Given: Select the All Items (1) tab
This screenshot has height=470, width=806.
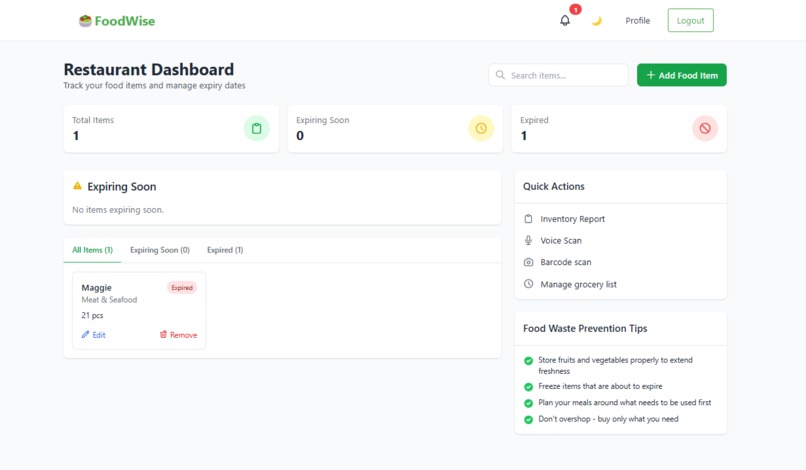Looking at the screenshot, I should tap(93, 250).
